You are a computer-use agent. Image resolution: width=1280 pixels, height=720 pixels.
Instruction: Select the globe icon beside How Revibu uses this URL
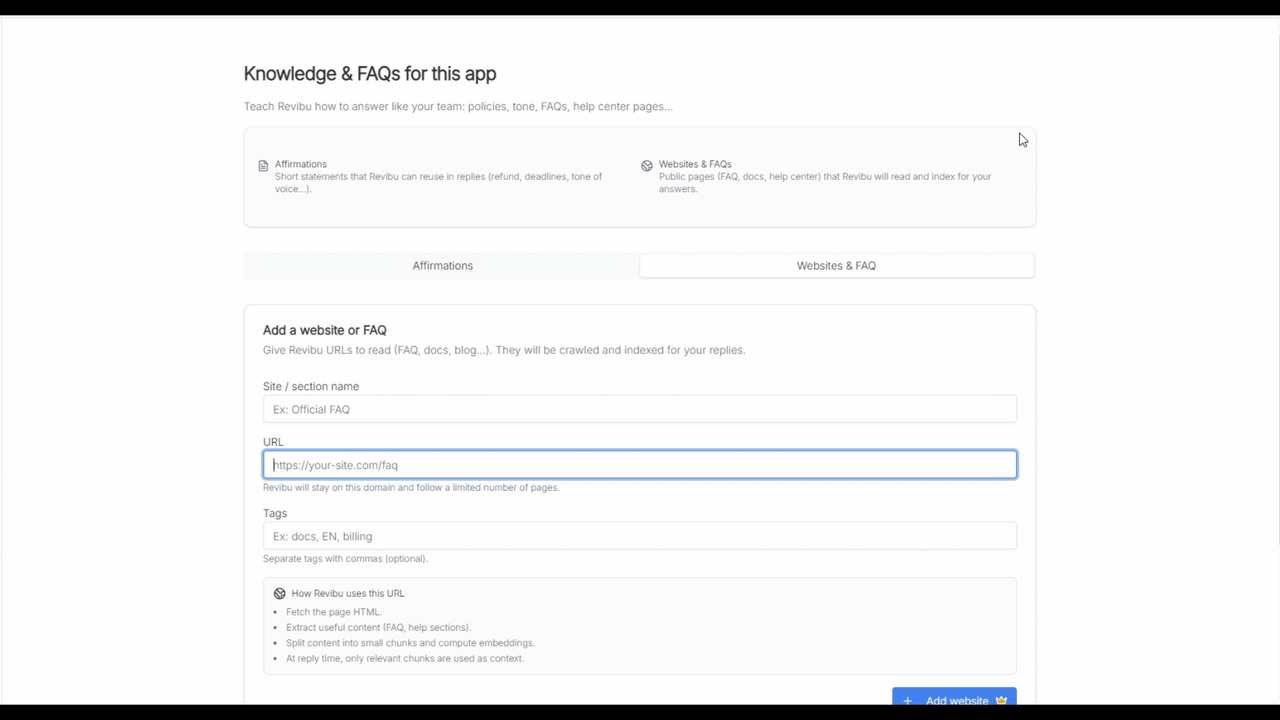[x=280, y=593]
